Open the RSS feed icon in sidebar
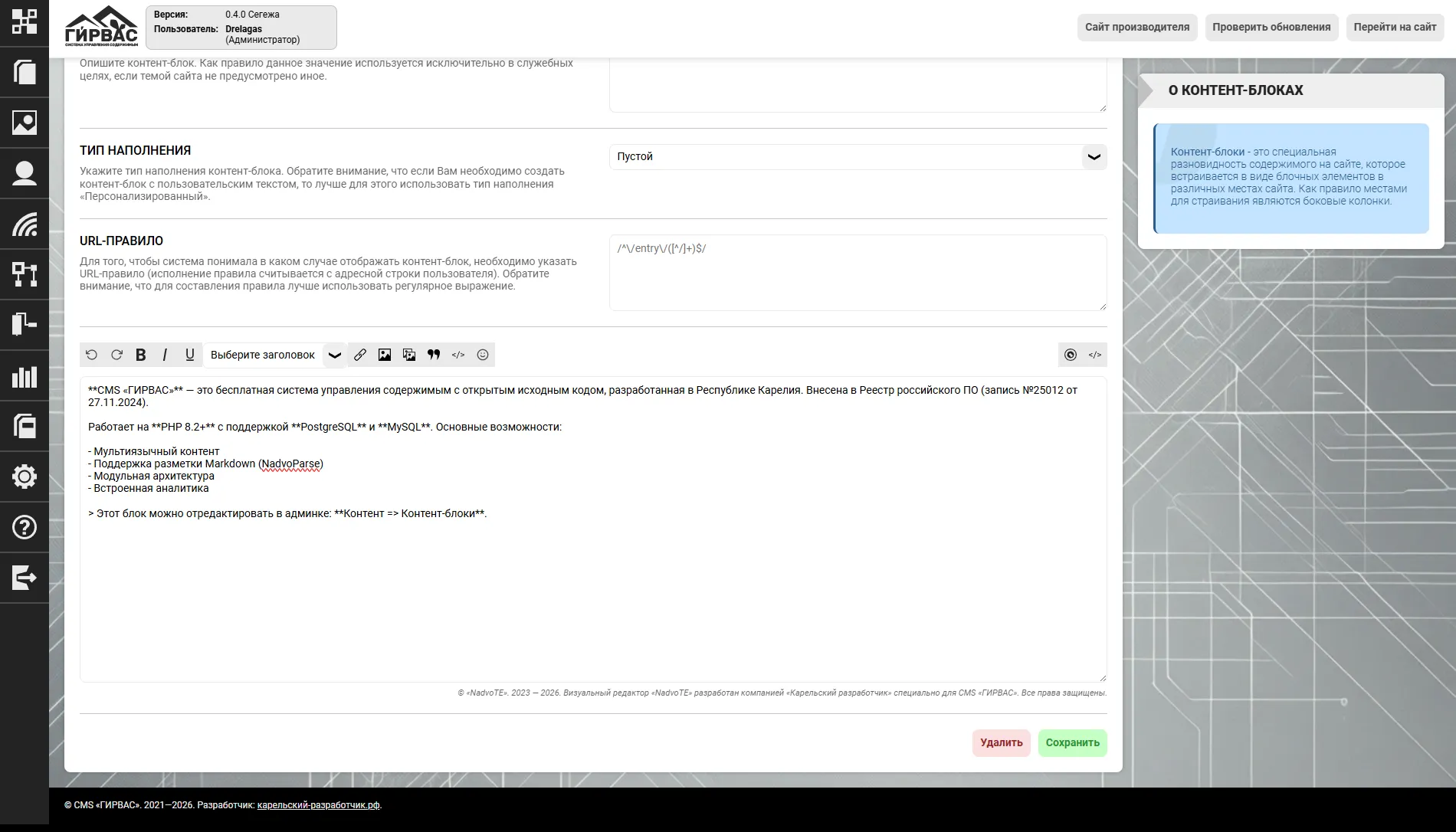Screen dimensions: 1456x832 [25, 224]
